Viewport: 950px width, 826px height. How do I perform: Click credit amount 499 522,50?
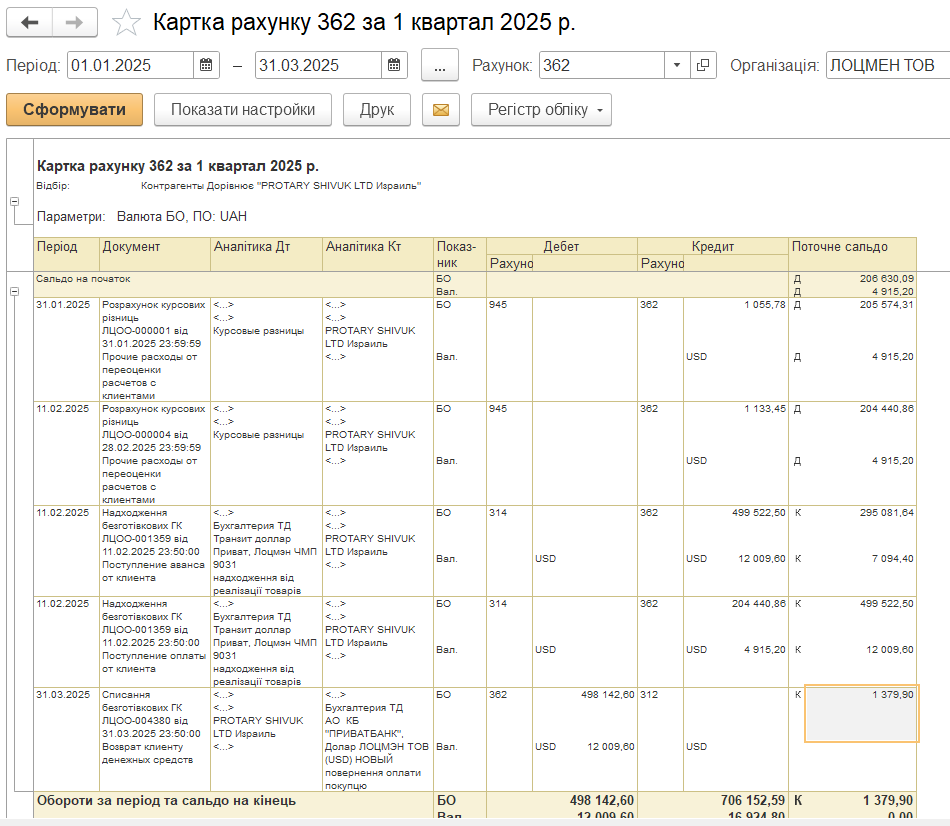[759, 512]
